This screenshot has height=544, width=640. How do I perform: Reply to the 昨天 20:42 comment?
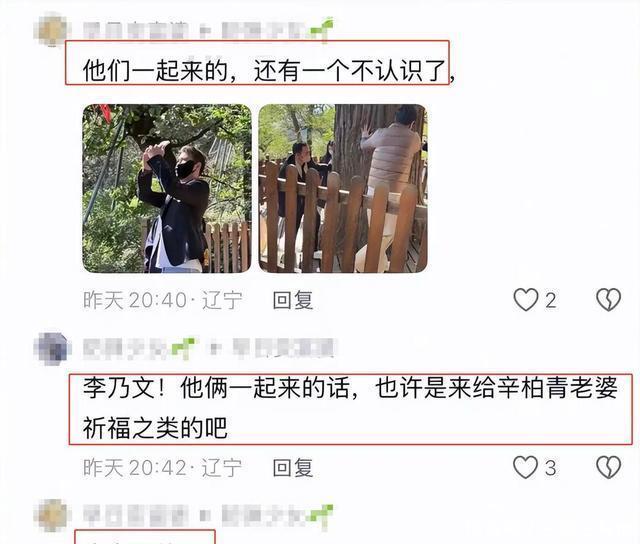[x=293, y=468]
